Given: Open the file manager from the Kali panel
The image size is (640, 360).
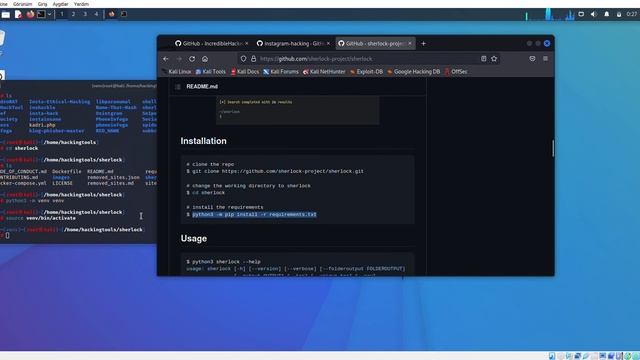Looking at the screenshot, I should tap(6, 14).
